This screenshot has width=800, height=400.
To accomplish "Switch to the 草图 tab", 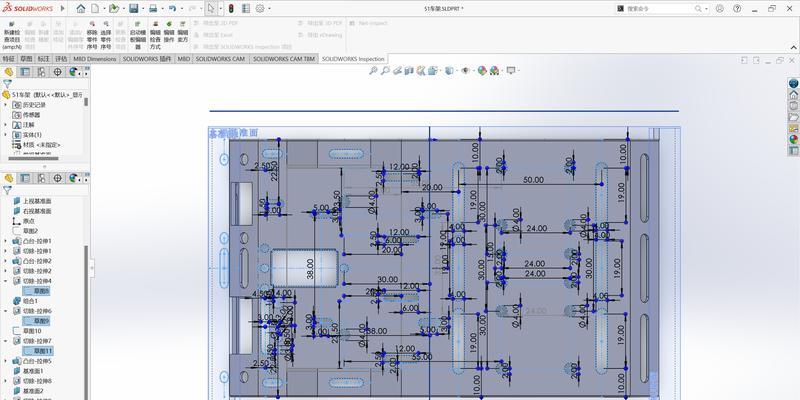I will (x=26, y=59).
